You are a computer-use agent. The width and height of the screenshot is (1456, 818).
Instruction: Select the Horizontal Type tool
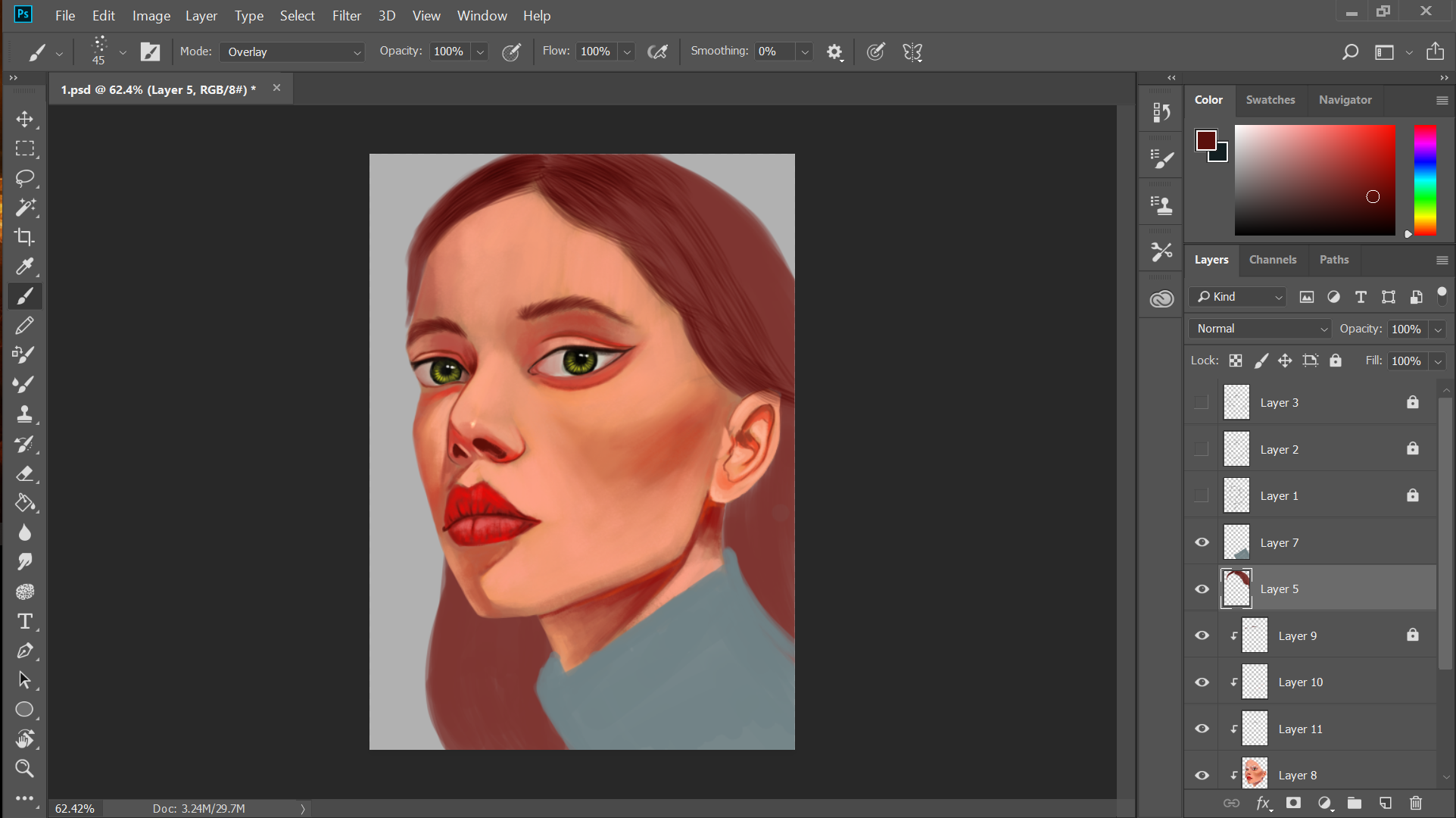[x=25, y=622]
